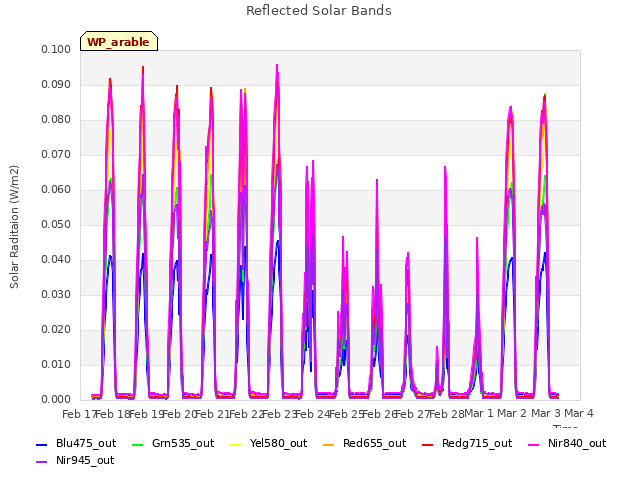The width and height of the screenshot is (640, 480).
Task: Click the red Redg715_out legend color line
Action: 427,444
